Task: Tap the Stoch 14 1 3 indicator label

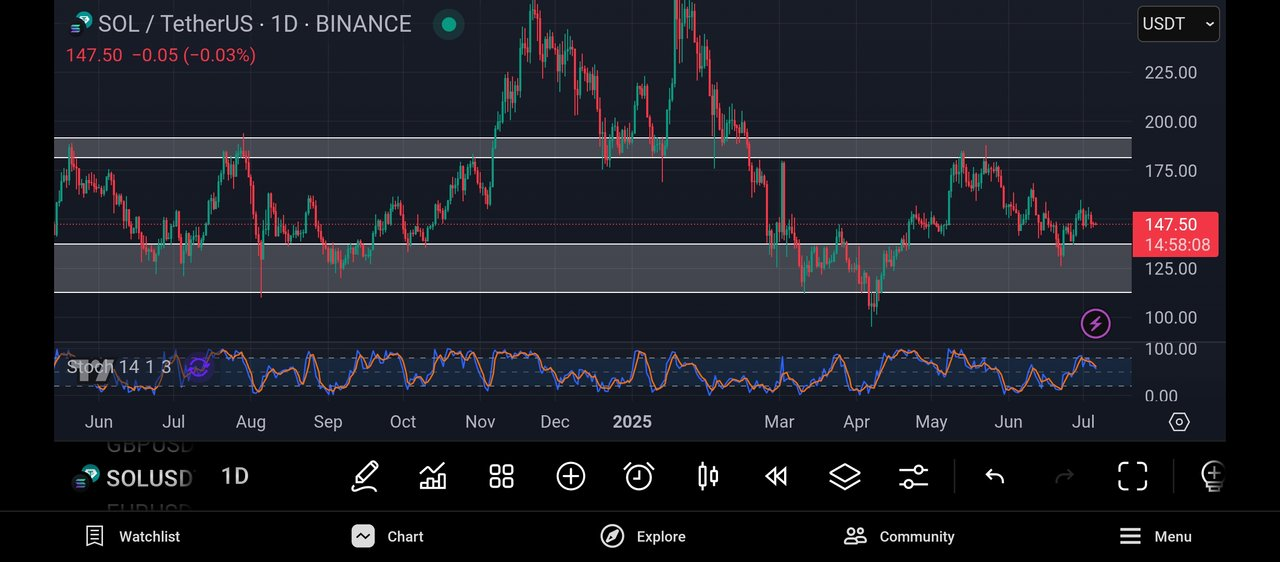Action: (118, 367)
